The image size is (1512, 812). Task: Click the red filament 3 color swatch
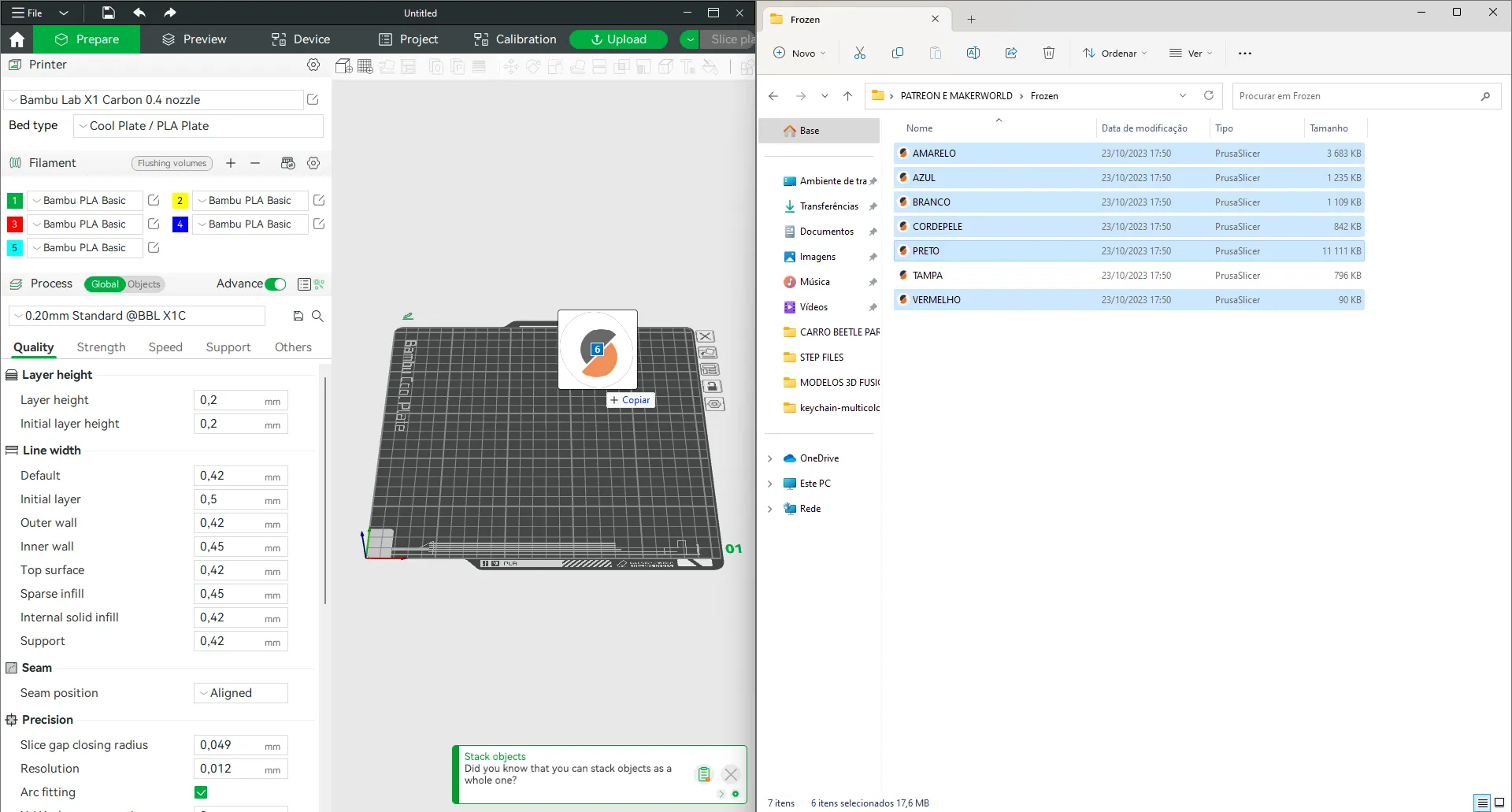(x=14, y=224)
